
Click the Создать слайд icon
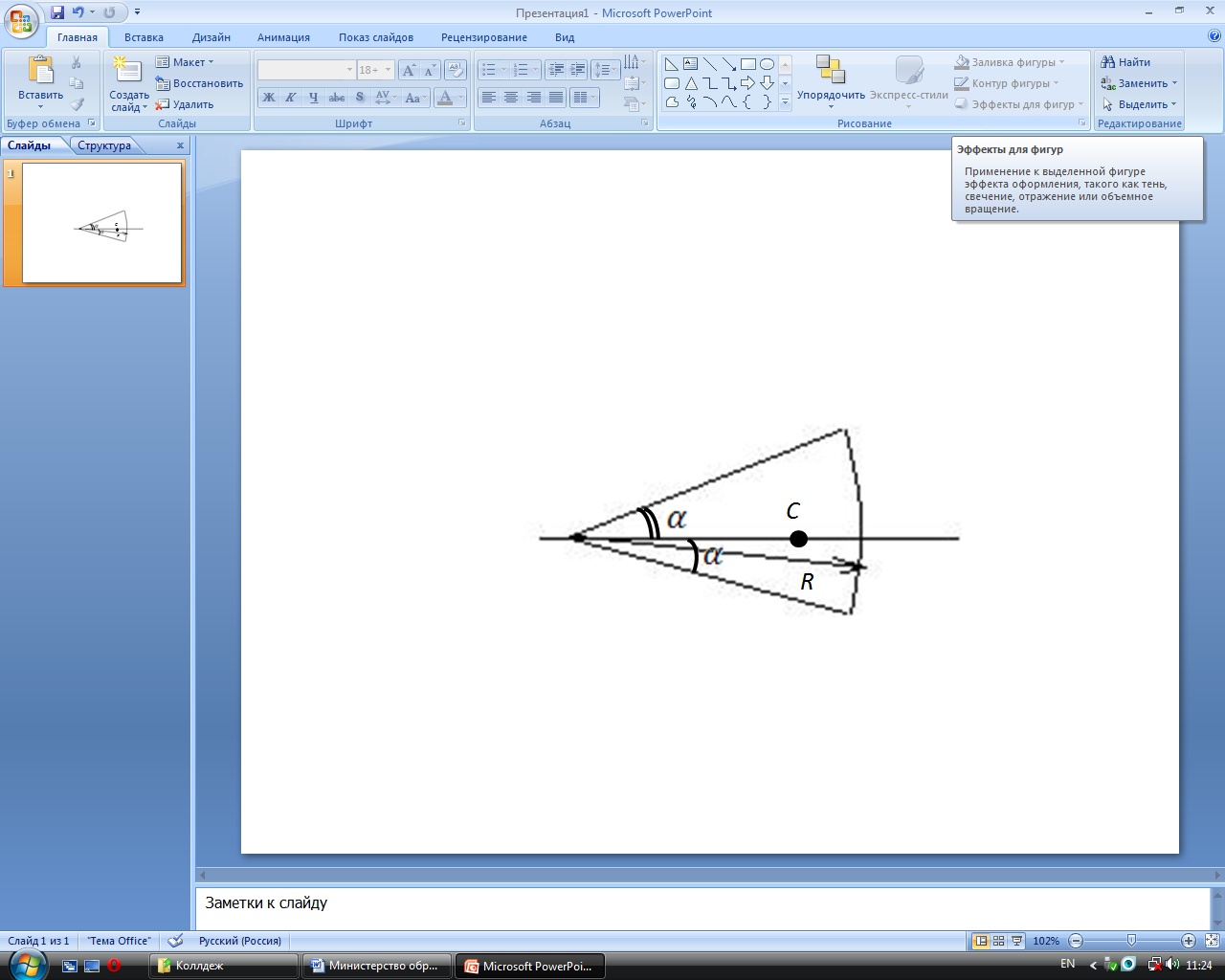point(127,71)
